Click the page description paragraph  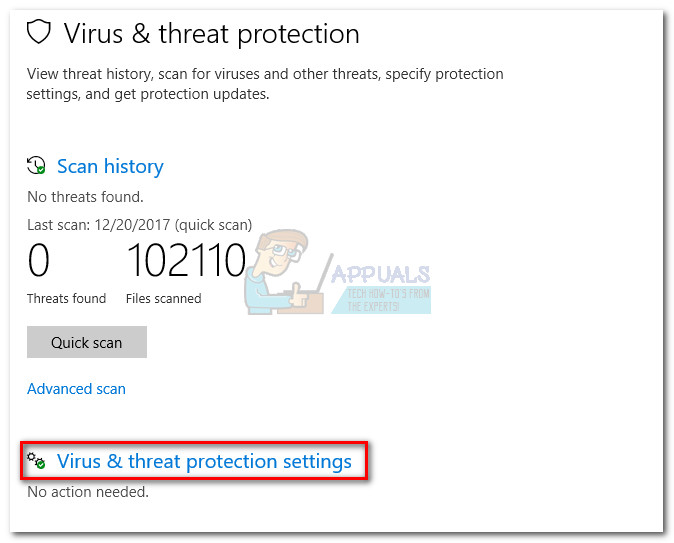click(x=265, y=84)
